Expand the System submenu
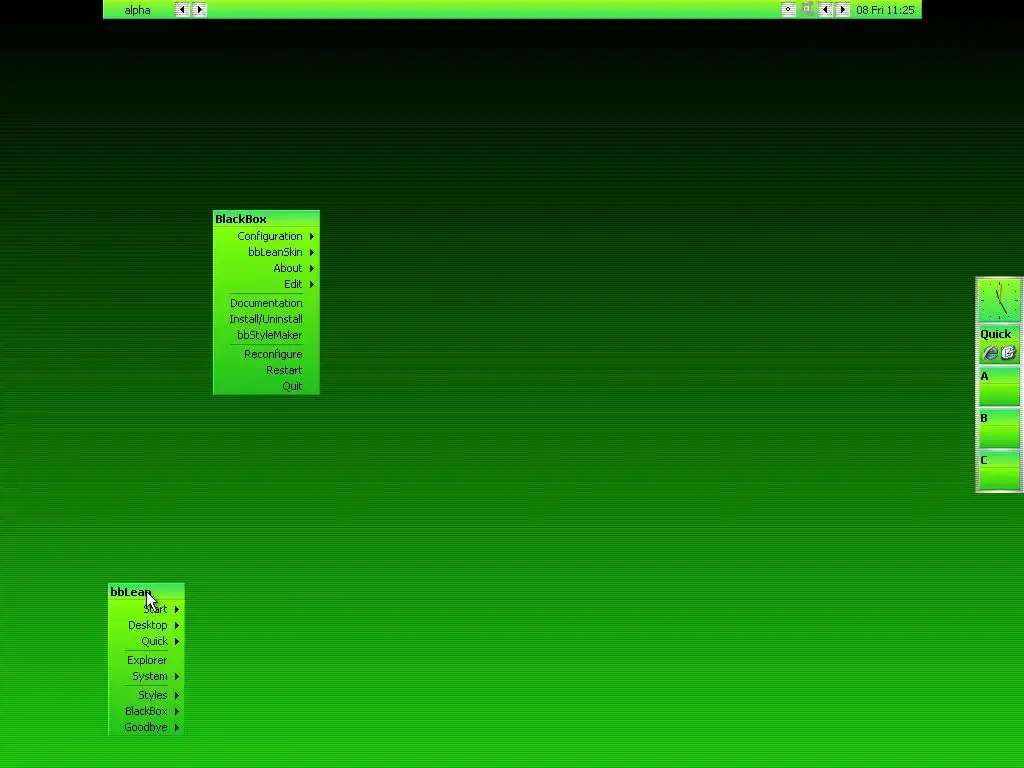 click(x=146, y=676)
